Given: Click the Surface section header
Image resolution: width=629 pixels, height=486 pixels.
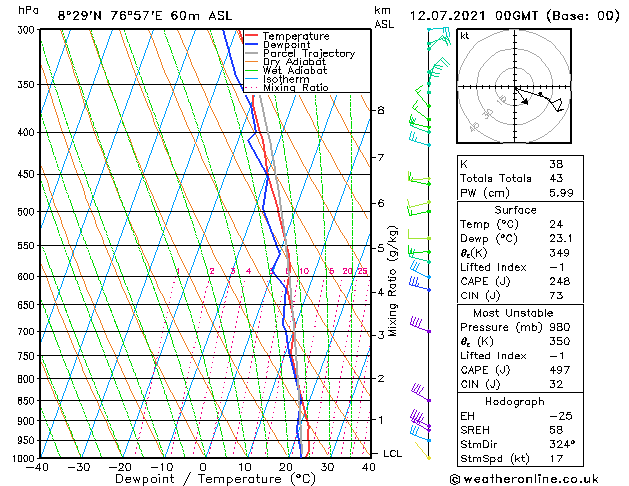Looking at the screenshot, I should [515, 210].
